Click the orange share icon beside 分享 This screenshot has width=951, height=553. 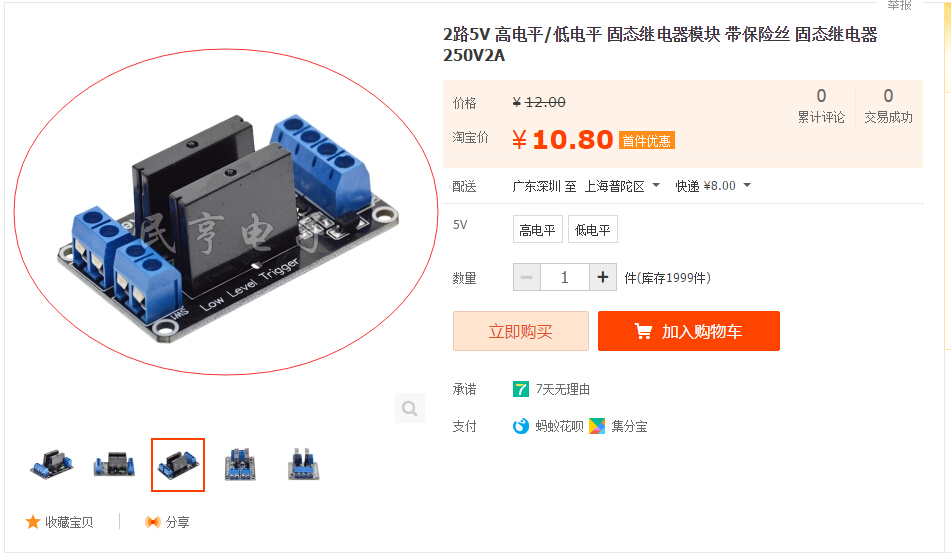pyautogui.click(x=153, y=521)
